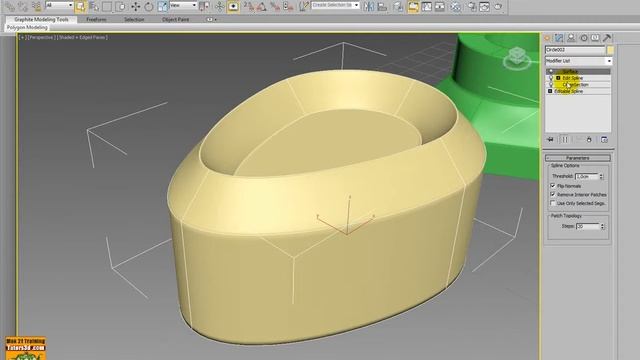Click the ViewCube in the viewport
Image resolution: width=640 pixels, height=360 pixels.
[x=517, y=58]
